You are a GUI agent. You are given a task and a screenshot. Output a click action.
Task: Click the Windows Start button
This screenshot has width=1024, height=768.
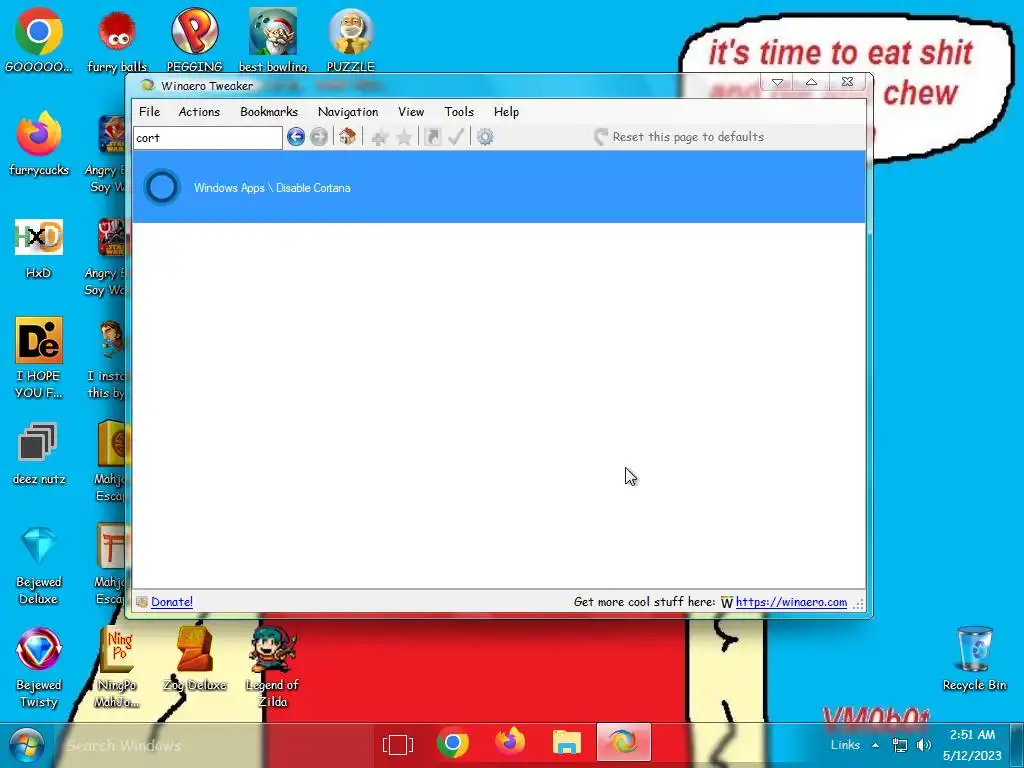click(26, 745)
